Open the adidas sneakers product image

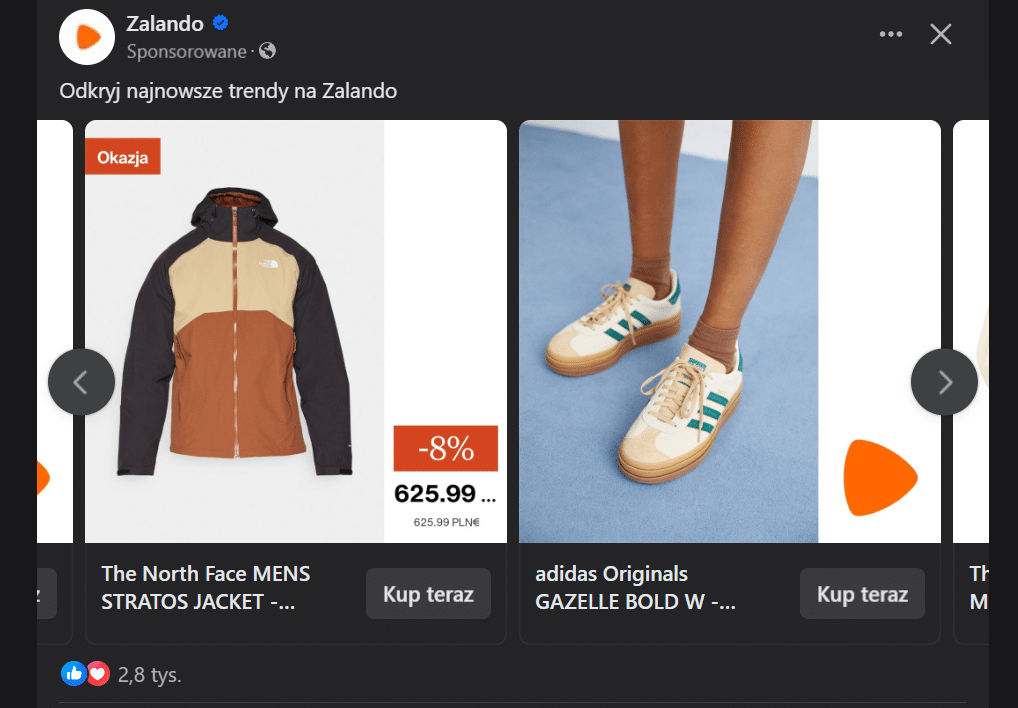pos(668,331)
